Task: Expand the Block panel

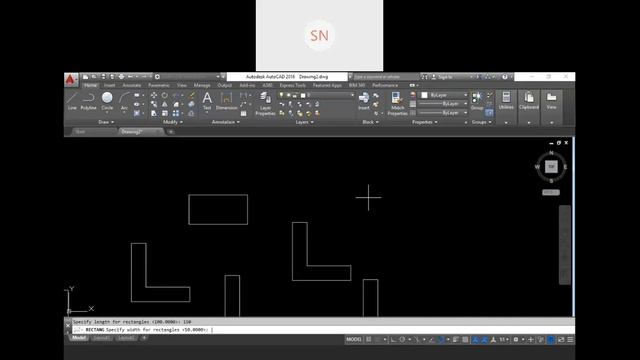Action: (x=371, y=122)
